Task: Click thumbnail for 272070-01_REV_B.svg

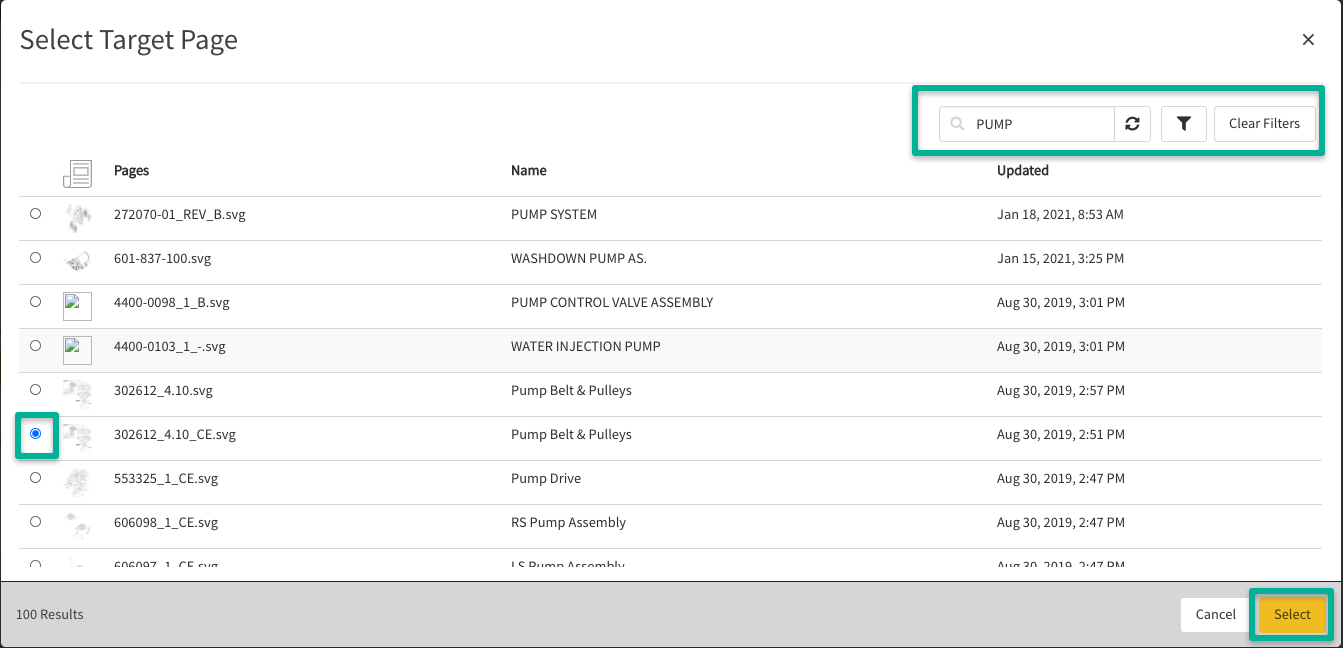Action: tap(77, 215)
